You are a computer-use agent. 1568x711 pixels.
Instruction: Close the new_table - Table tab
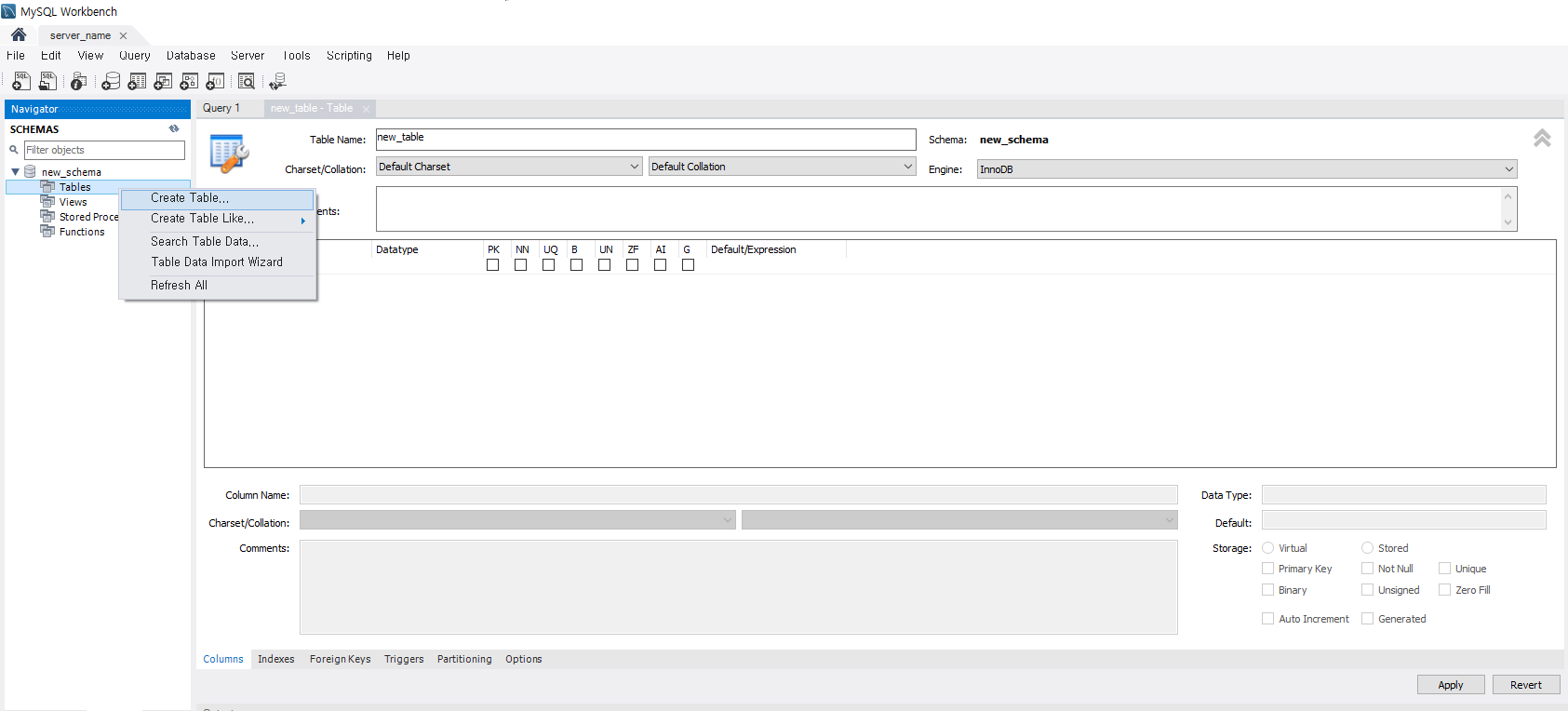366,109
